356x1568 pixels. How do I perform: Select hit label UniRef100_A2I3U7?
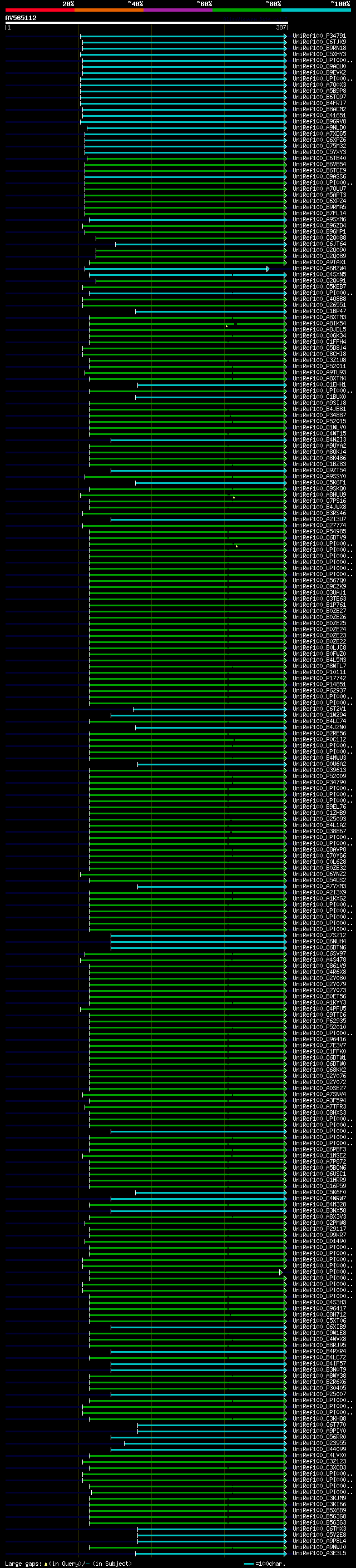coord(319,519)
